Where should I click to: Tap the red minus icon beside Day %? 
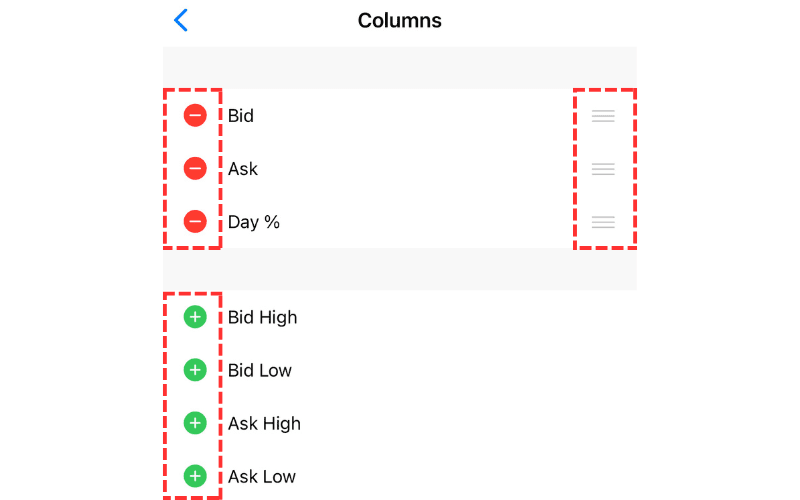pyautogui.click(x=195, y=222)
